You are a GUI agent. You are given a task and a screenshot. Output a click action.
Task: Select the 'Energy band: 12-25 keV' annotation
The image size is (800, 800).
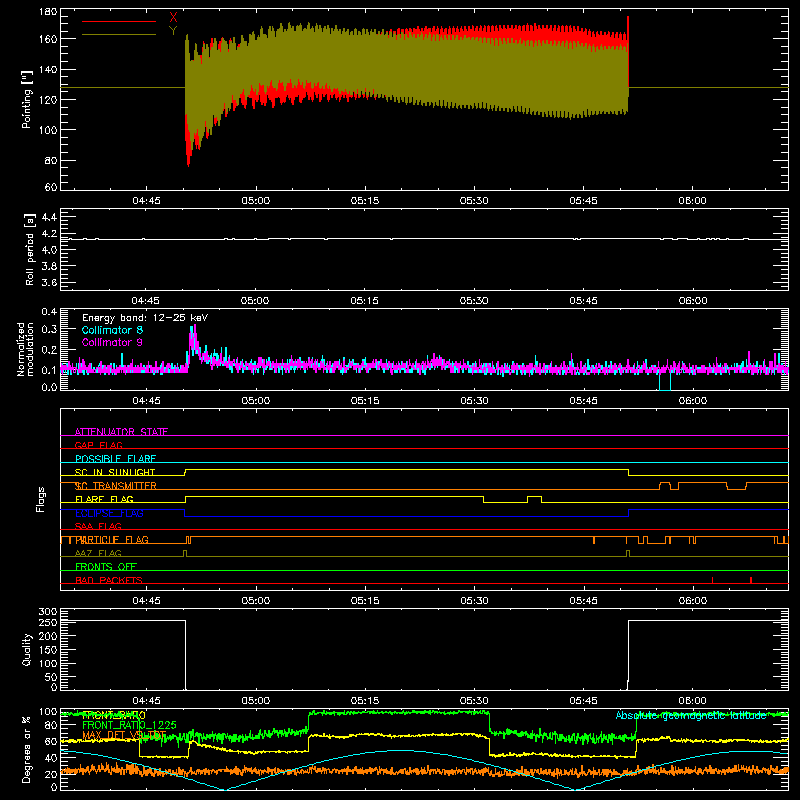point(145,318)
